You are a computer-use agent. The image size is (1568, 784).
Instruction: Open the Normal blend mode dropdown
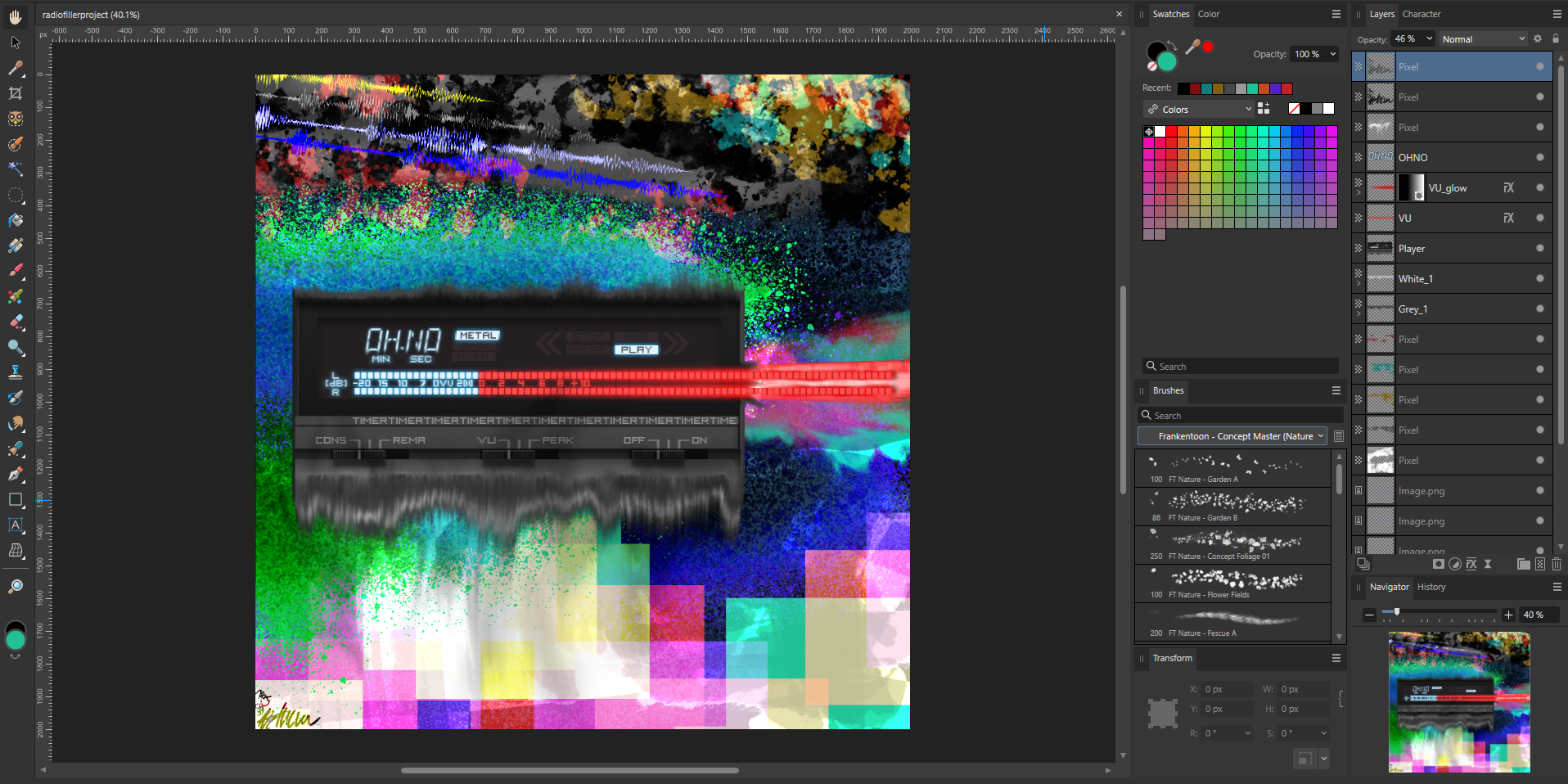[1483, 38]
